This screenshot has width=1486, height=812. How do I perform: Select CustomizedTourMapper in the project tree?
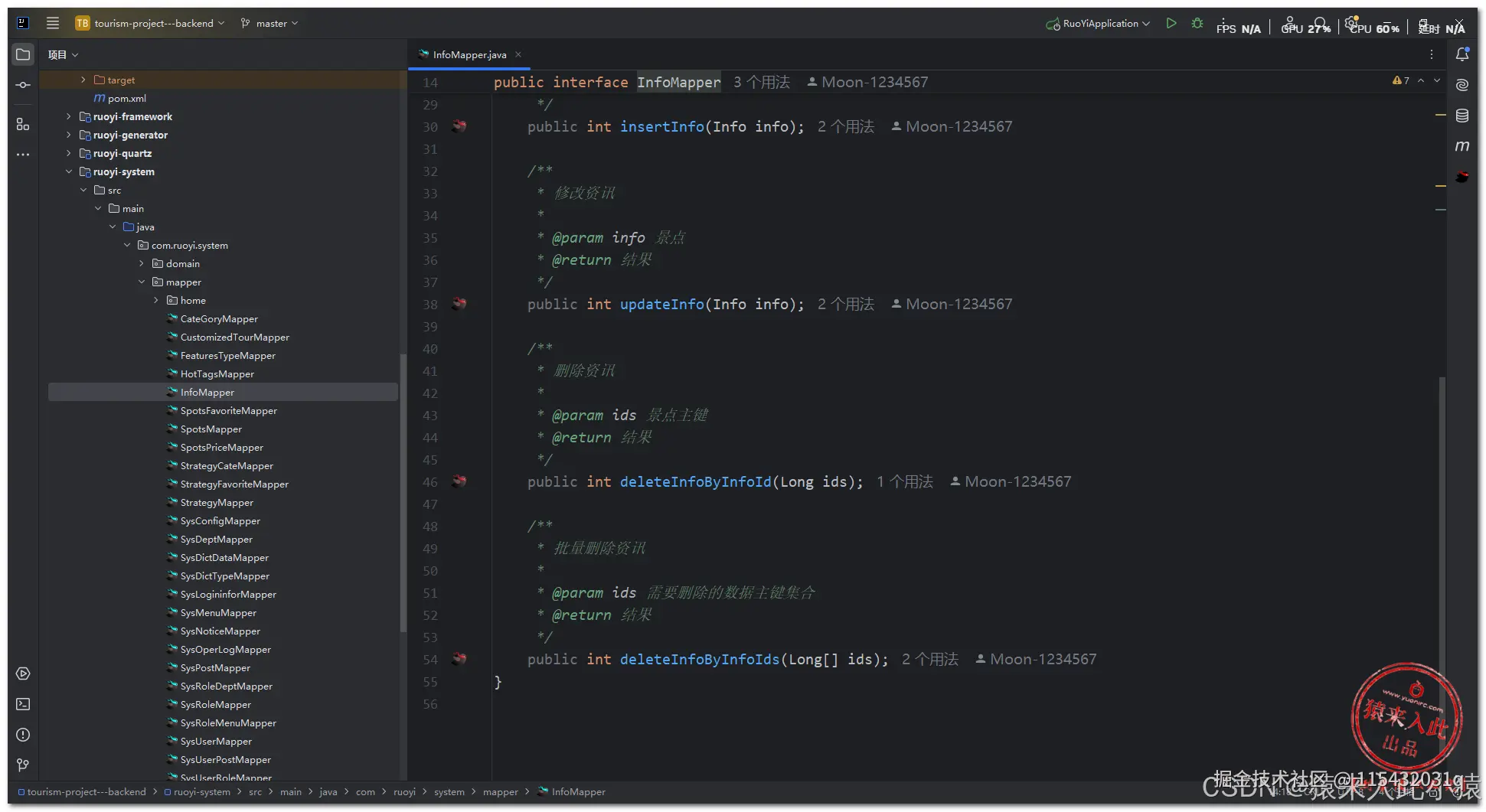point(234,337)
